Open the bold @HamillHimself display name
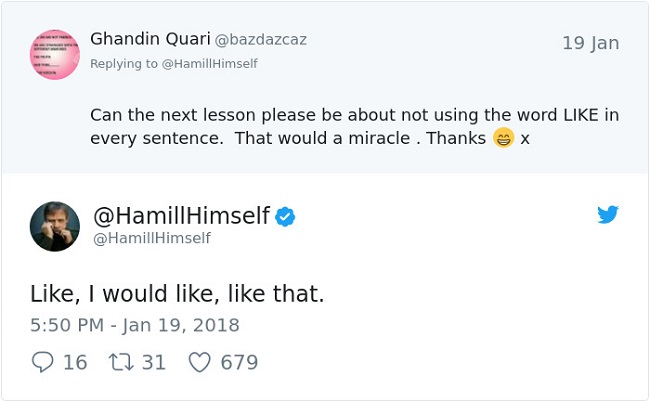The height and width of the screenshot is (402, 650). click(181, 216)
